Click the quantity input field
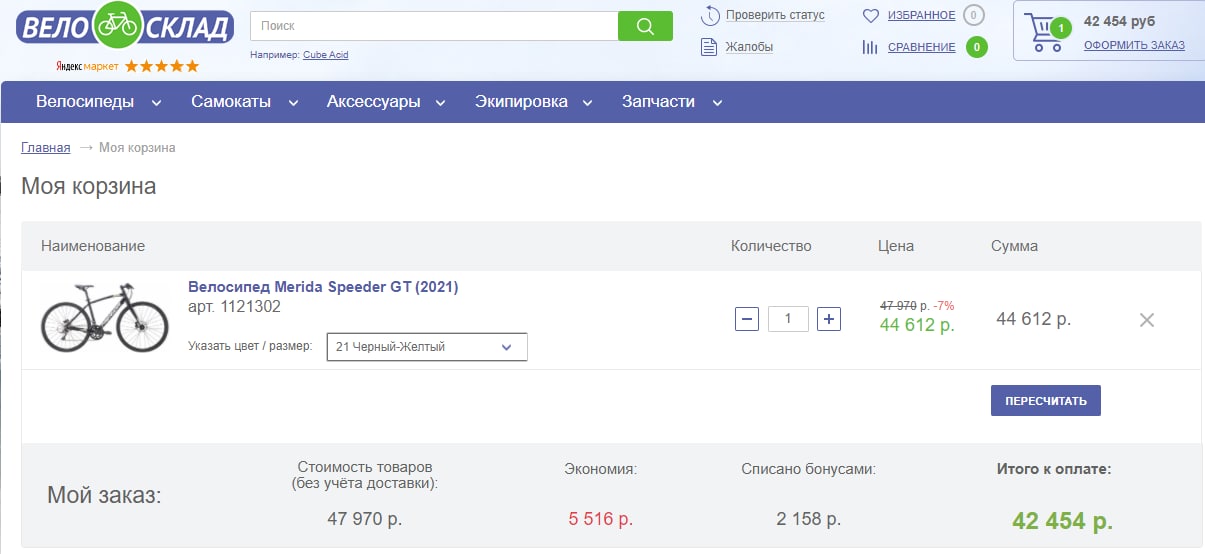This screenshot has width=1205, height=554. 788,319
